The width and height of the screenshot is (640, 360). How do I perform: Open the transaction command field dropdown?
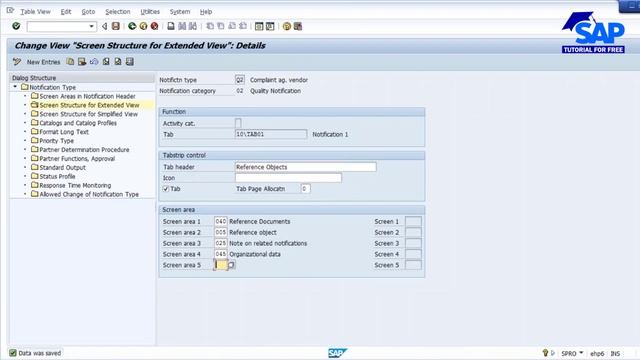tap(91, 27)
